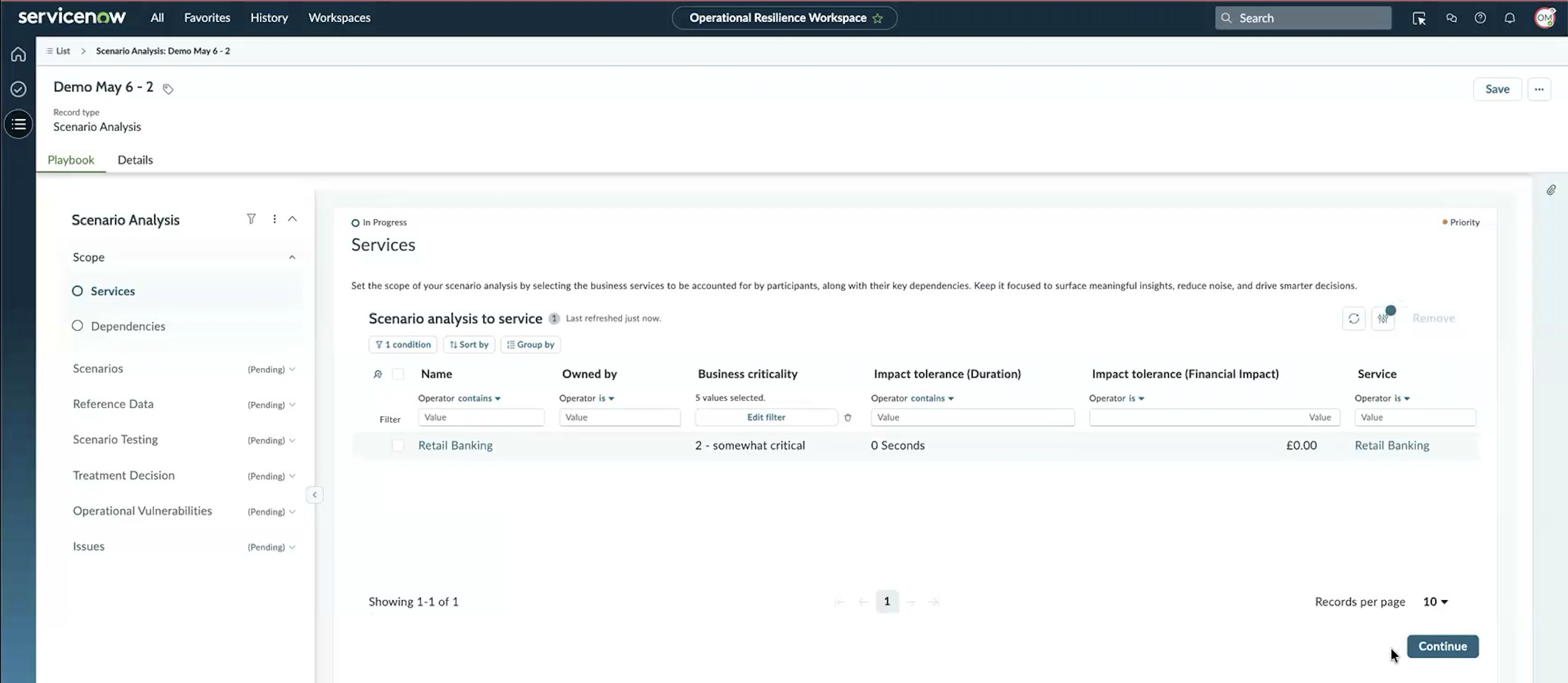Open the pointer help icon in header
The height and width of the screenshot is (683, 1568).
1419,19
